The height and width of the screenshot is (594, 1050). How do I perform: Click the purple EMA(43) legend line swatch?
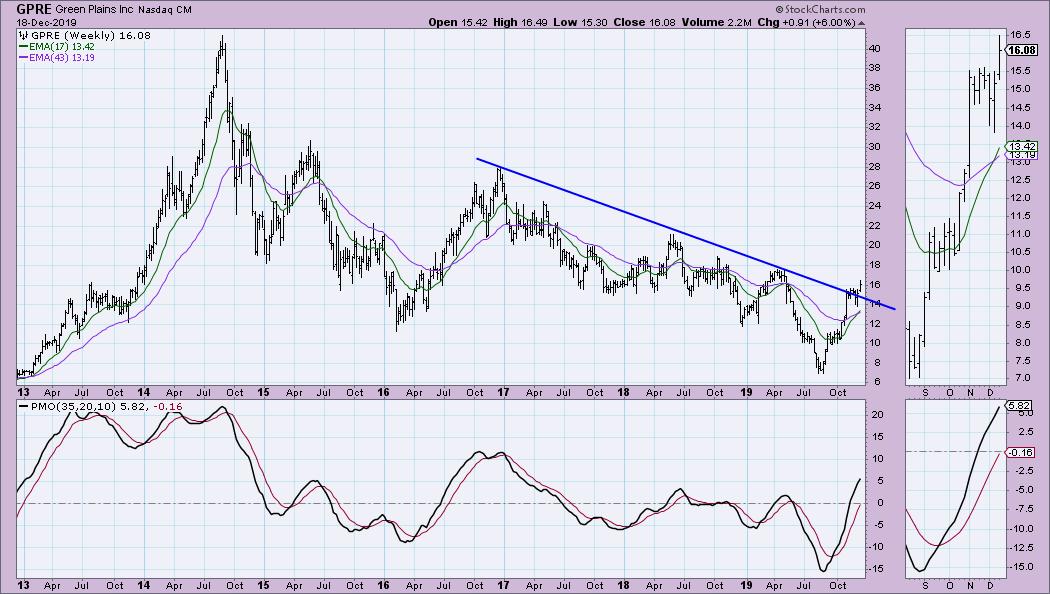click(23, 58)
